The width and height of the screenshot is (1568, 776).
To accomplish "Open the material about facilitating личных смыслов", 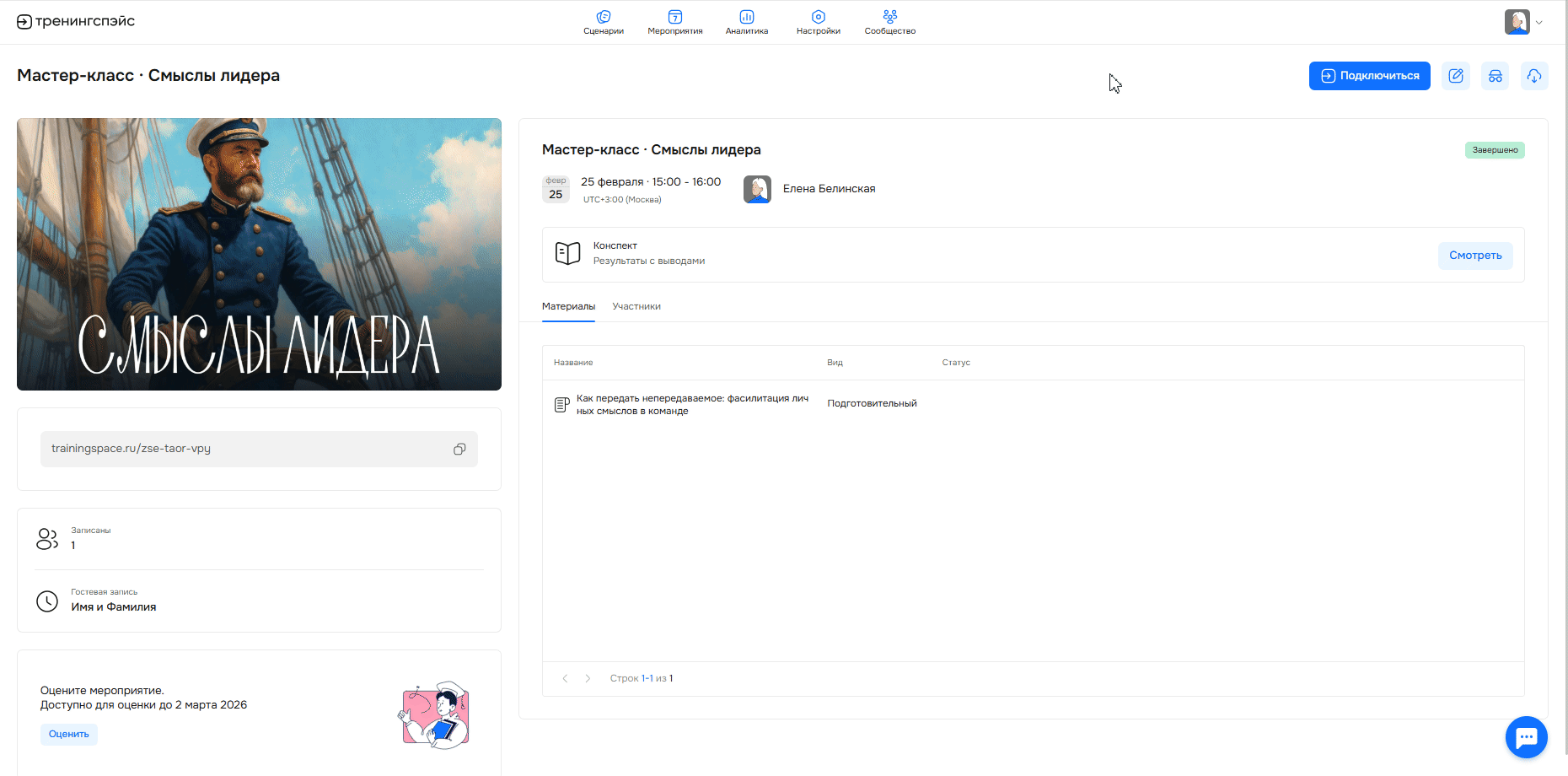I will point(691,405).
